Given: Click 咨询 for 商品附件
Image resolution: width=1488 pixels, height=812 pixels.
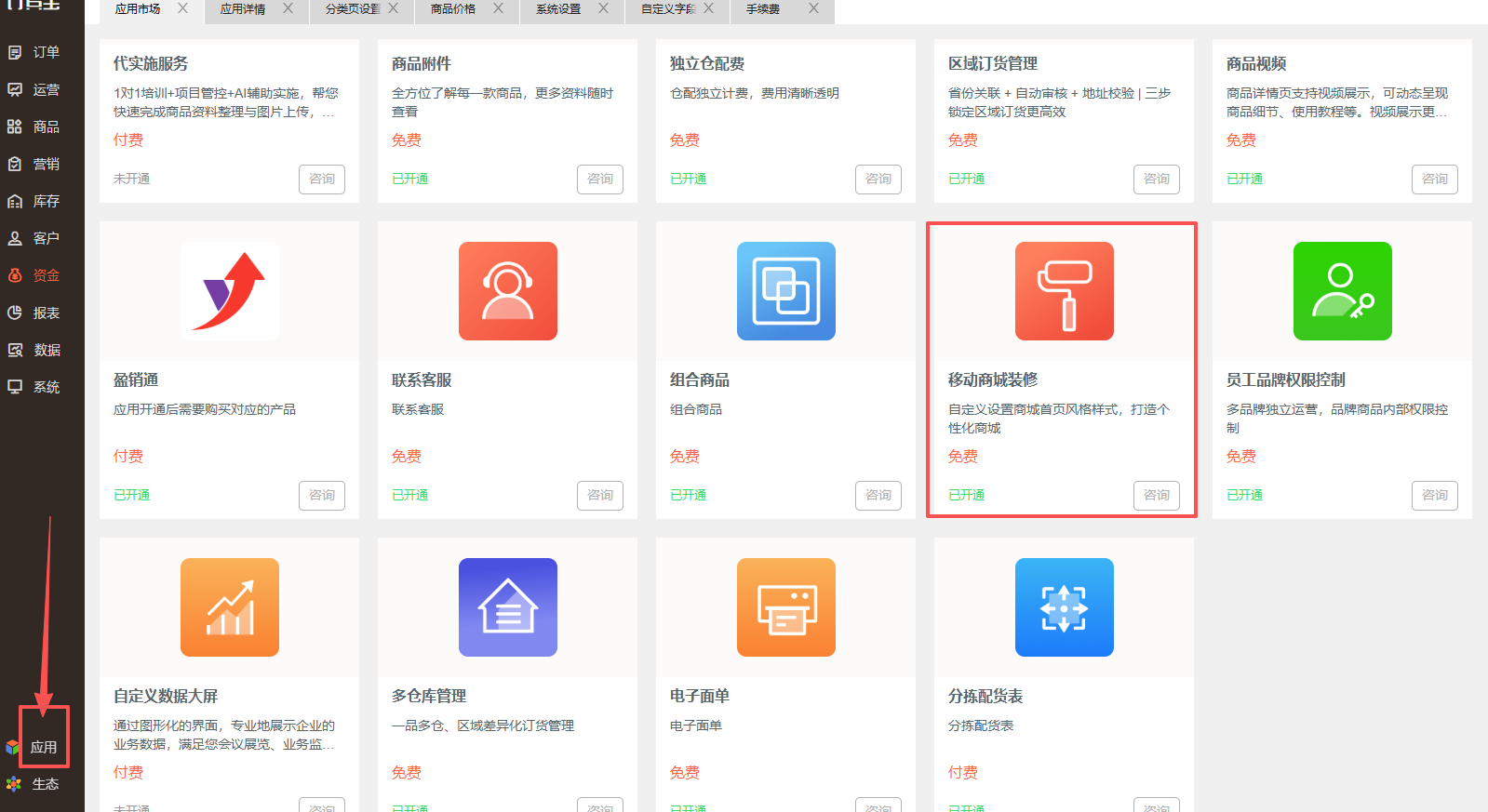Looking at the screenshot, I should (600, 179).
